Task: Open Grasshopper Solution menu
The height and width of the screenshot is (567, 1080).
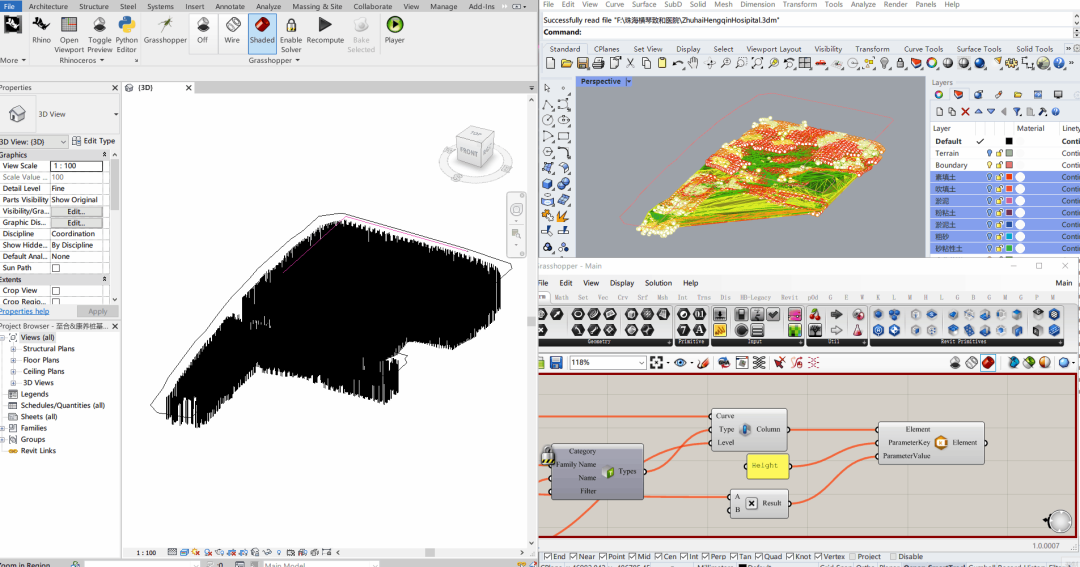Action: 658,283
